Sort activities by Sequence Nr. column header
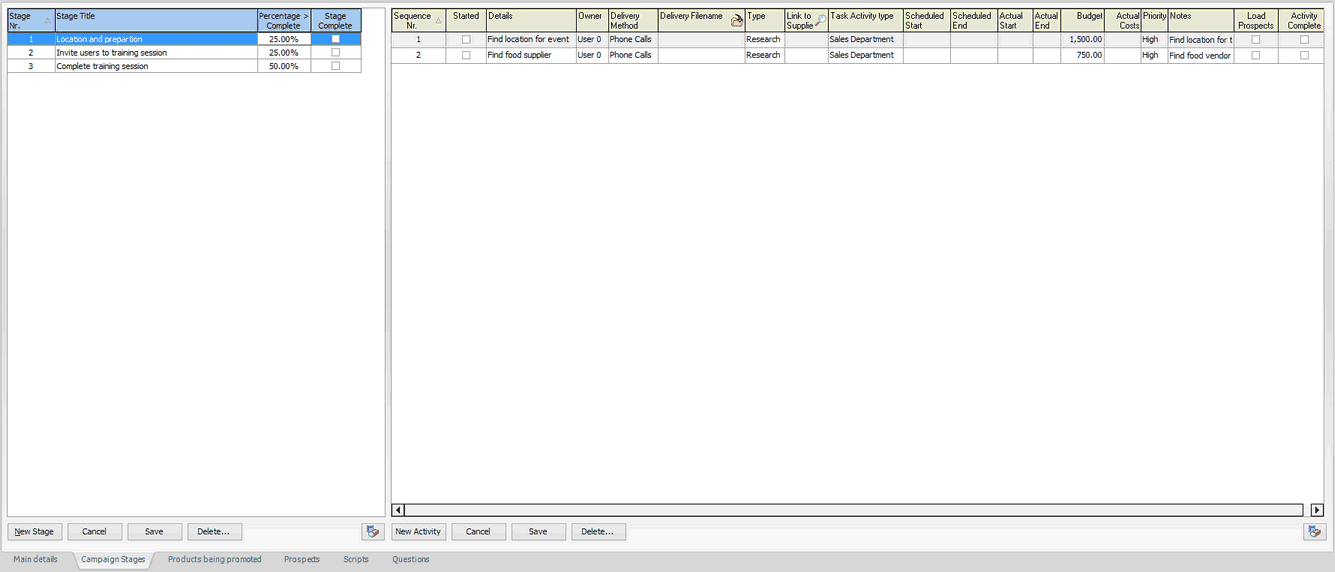The height and width of the screenshot is (572, 1335). point(418,20)
